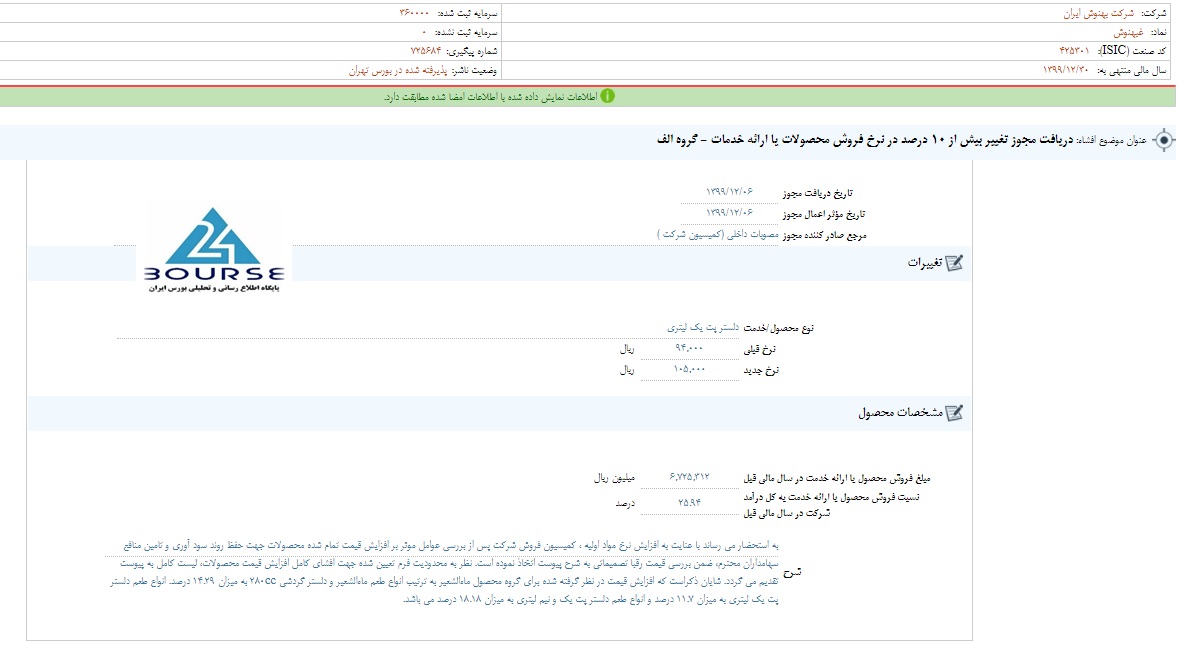
Task: Click the new rate value ۱۰۵,۰۰۰
Action: (x=689, y=369)
